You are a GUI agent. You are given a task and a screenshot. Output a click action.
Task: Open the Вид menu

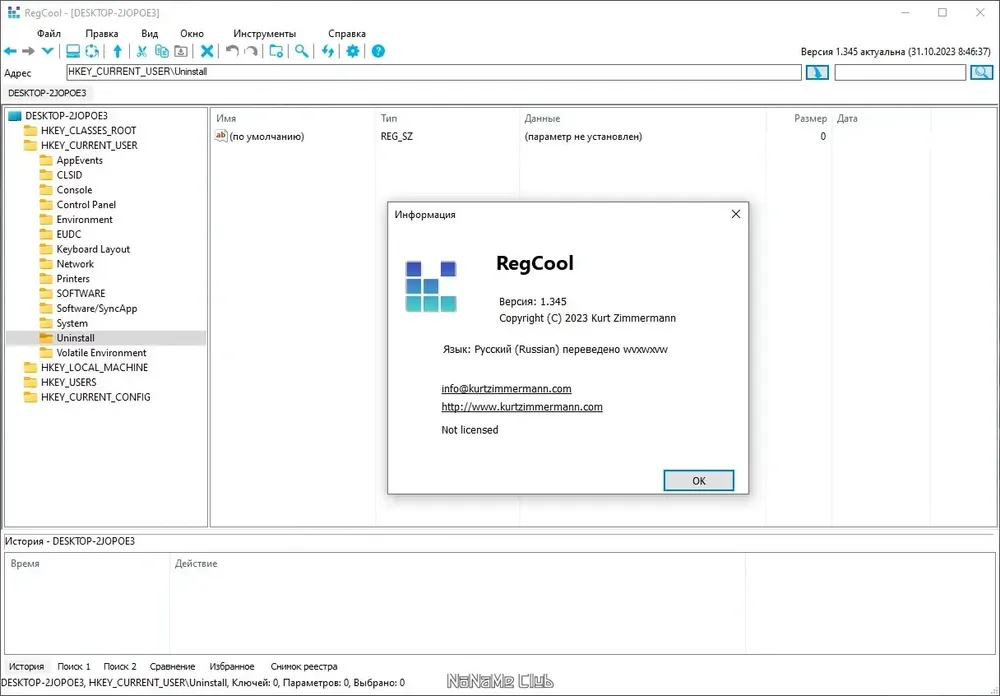tap(149, 34)
